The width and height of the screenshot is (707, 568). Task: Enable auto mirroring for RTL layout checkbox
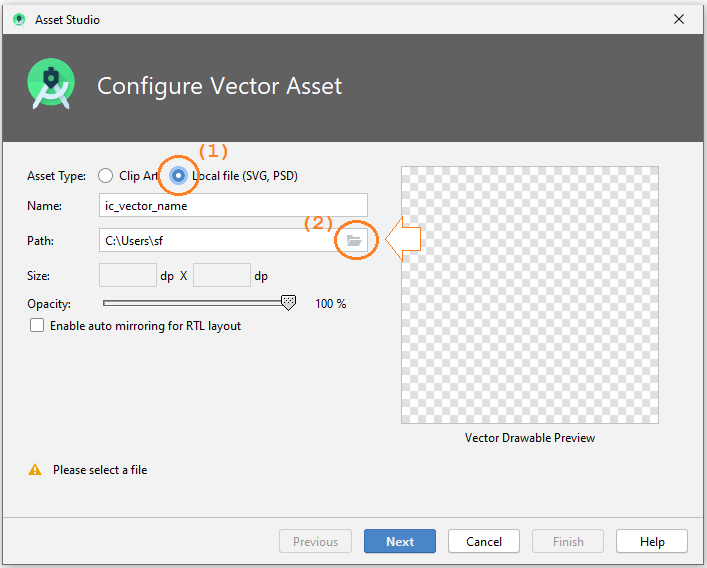point(37,325)
